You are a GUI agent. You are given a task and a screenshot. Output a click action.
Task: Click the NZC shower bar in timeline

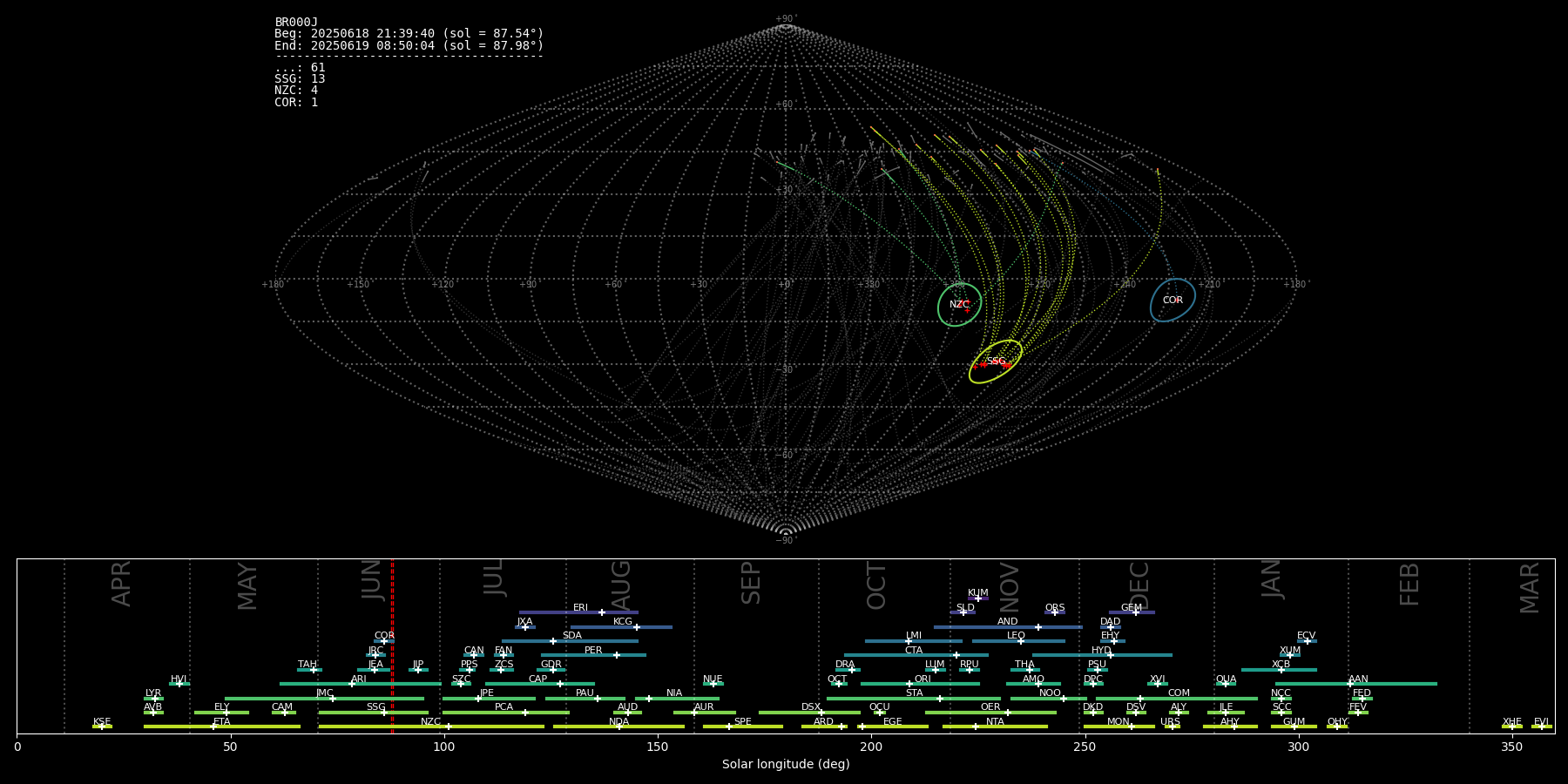(x=431, y=727)
